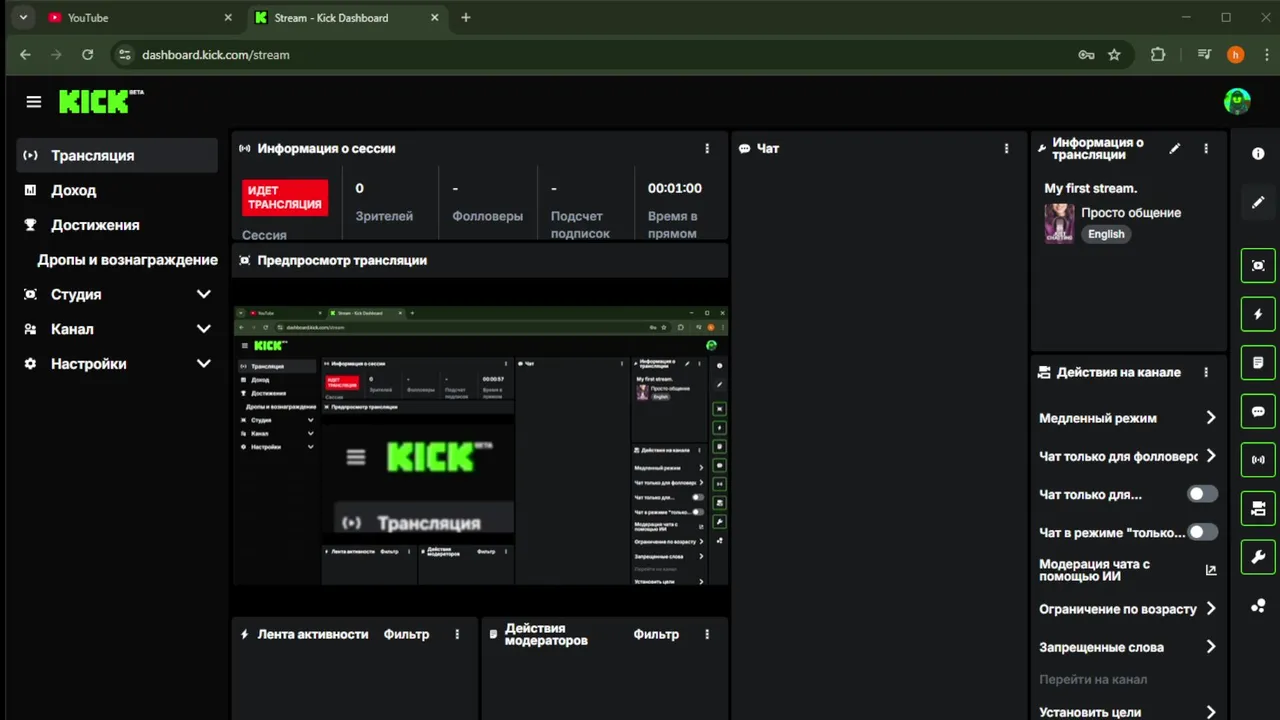Screen dimensions: 1280x720
Task: Switch to Stream - Kick Dashboard tab
Action: pyautogui.click(x=345, y=17)
